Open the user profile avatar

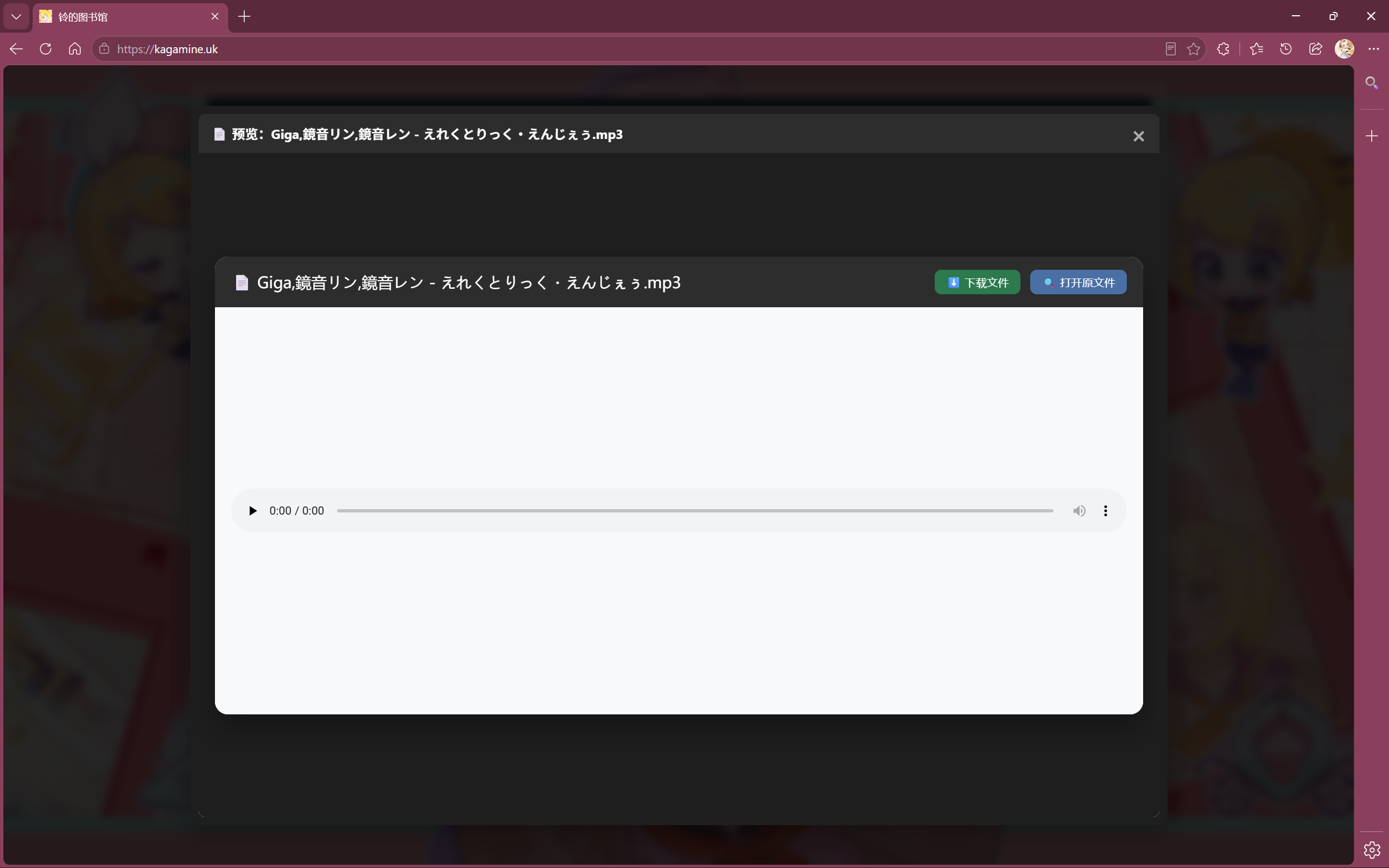(1344, 49)
